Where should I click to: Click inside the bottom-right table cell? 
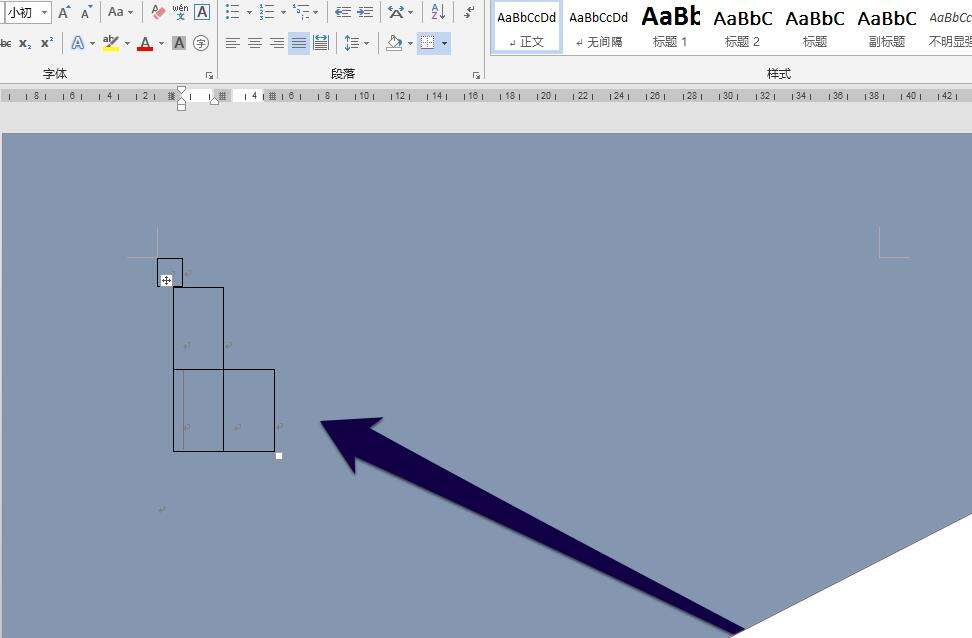(249, 410)
